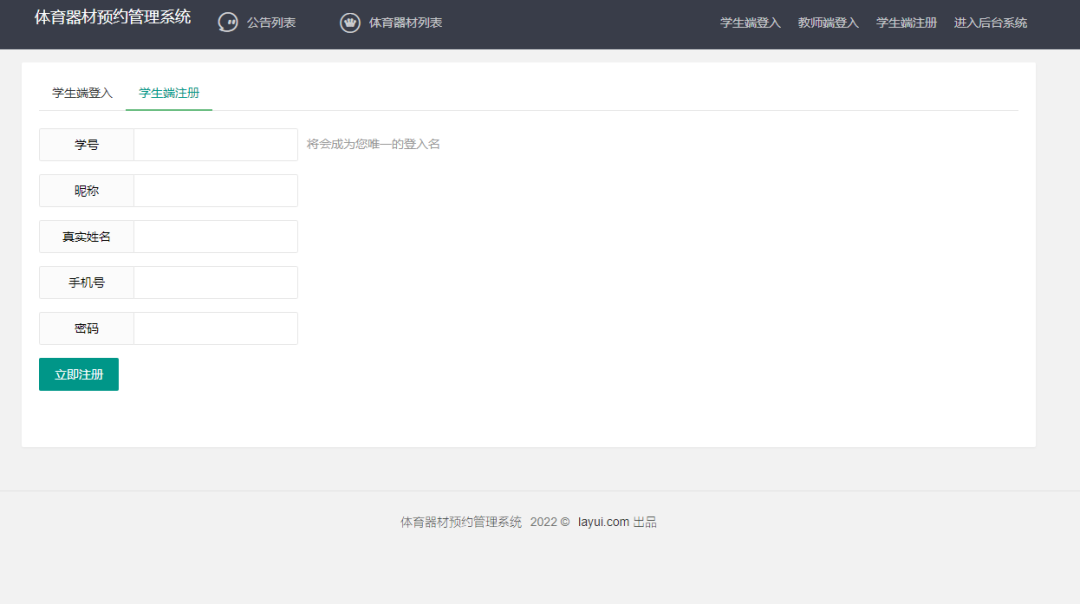
Task: Focus the 真实姓名 input field
Action: click(x=215, y=237)
